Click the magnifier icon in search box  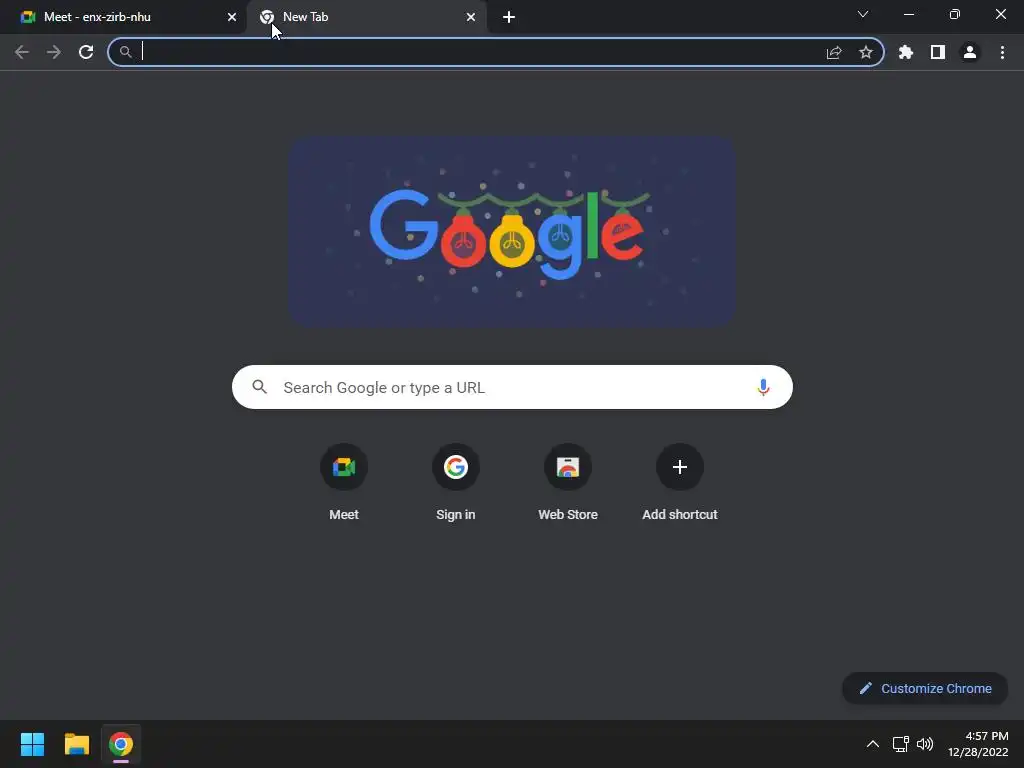pyautogui.click(x=260, y=387)
